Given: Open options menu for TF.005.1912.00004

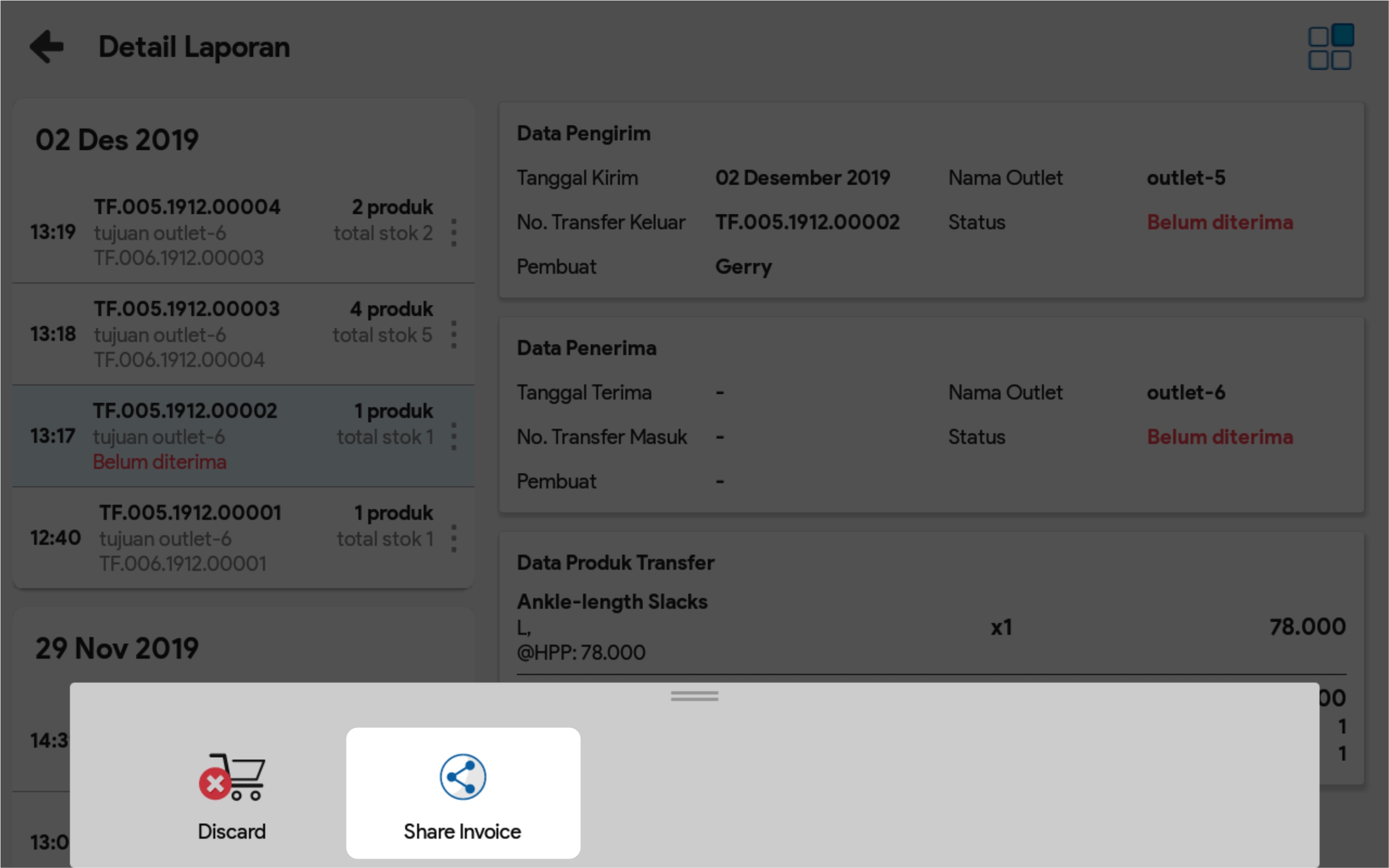Looking at the screenshot, I should (454, 233).
